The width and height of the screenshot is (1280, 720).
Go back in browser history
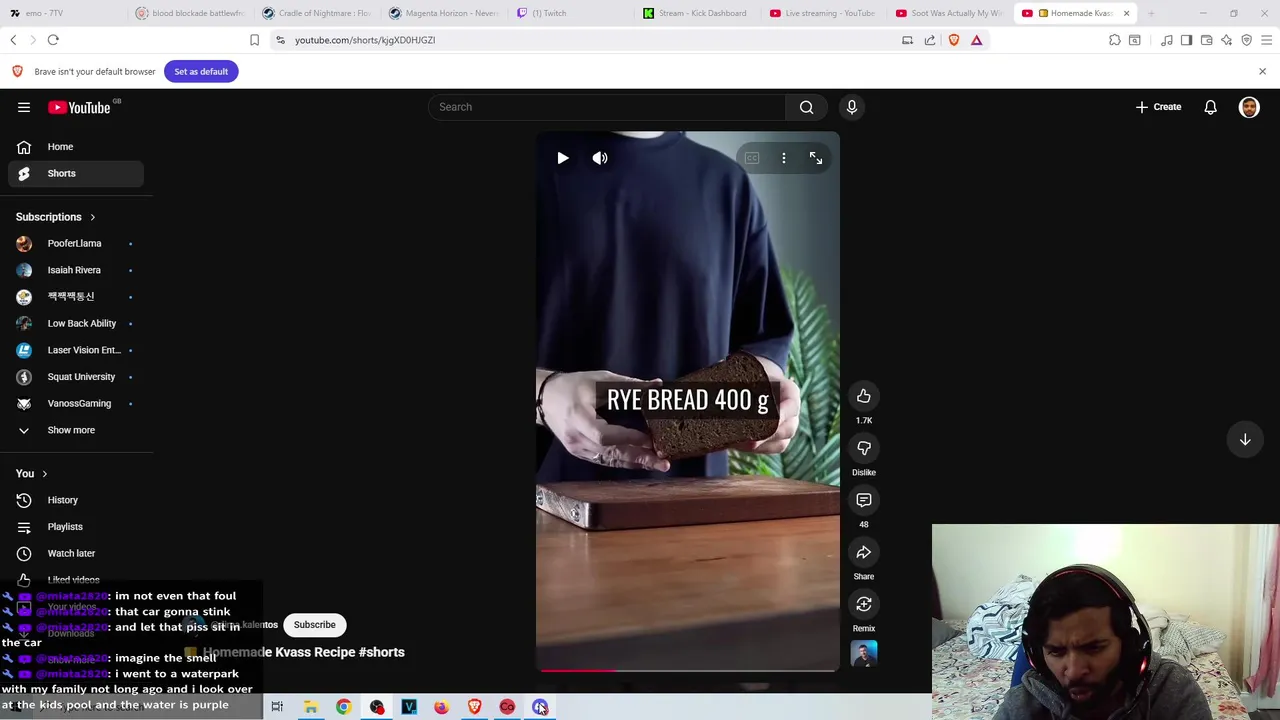point(13,40)
